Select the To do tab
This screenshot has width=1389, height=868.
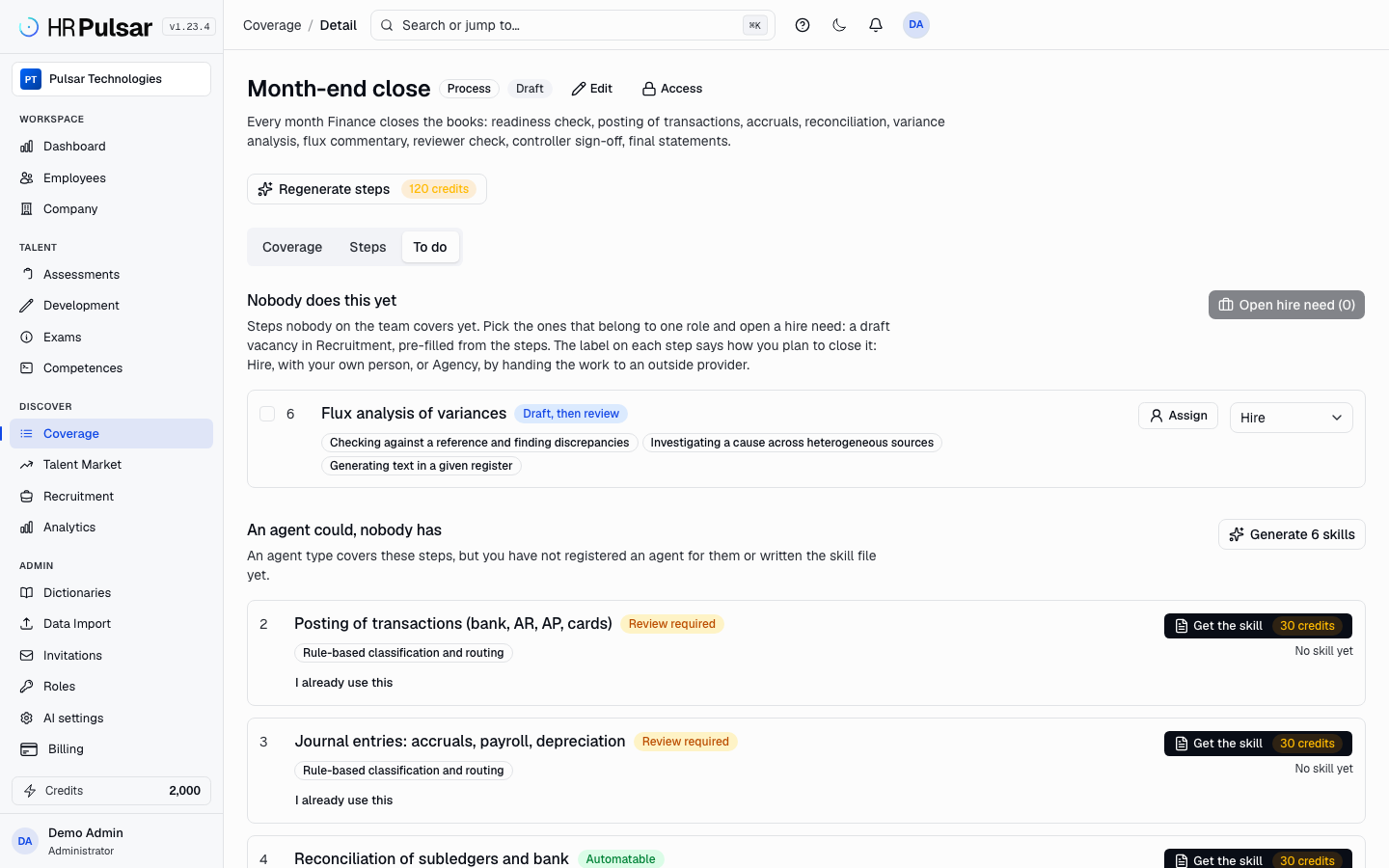click(x=430, y=247)
